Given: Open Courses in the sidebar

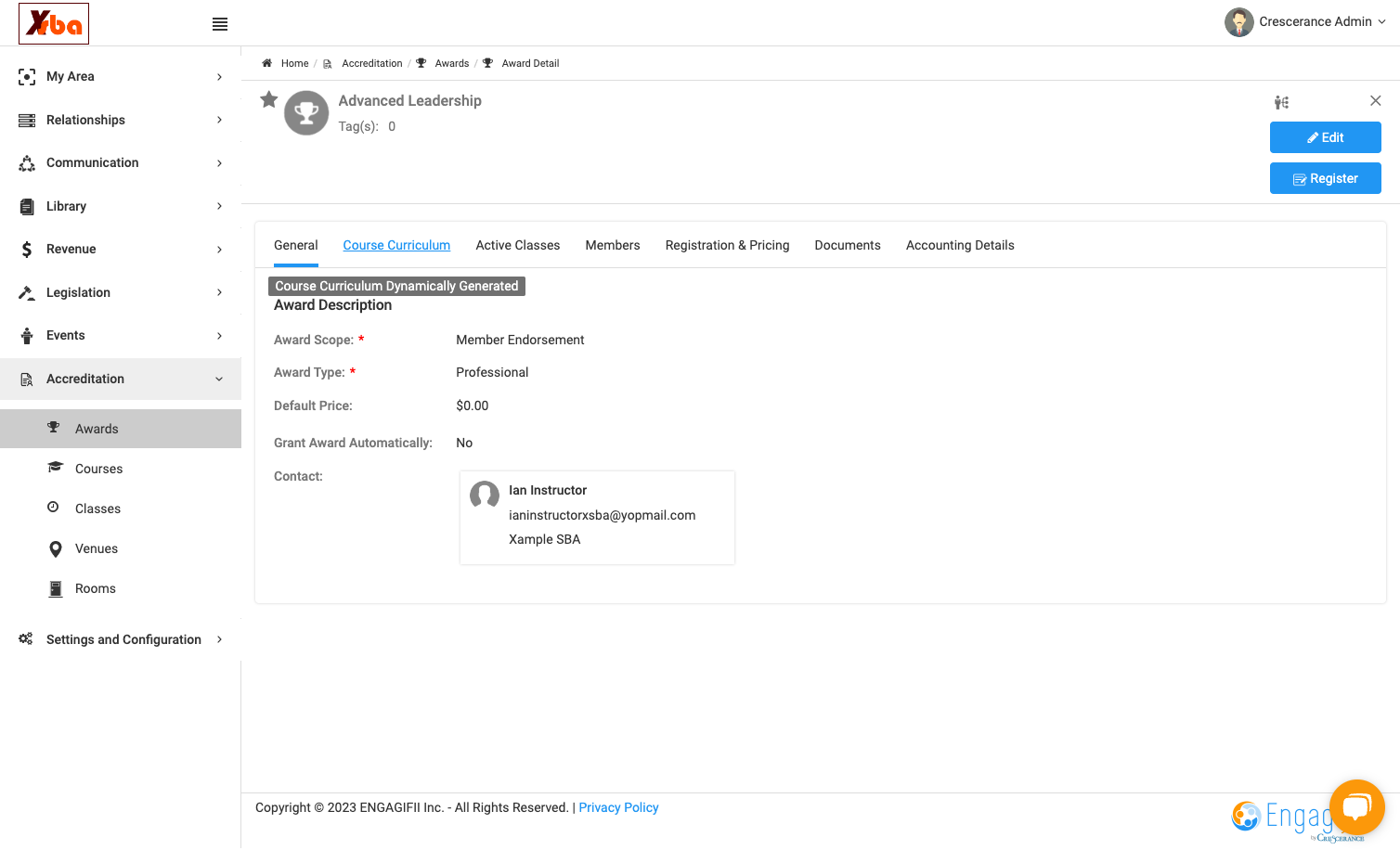Looking at the screenshot, I should click(99, 469).
